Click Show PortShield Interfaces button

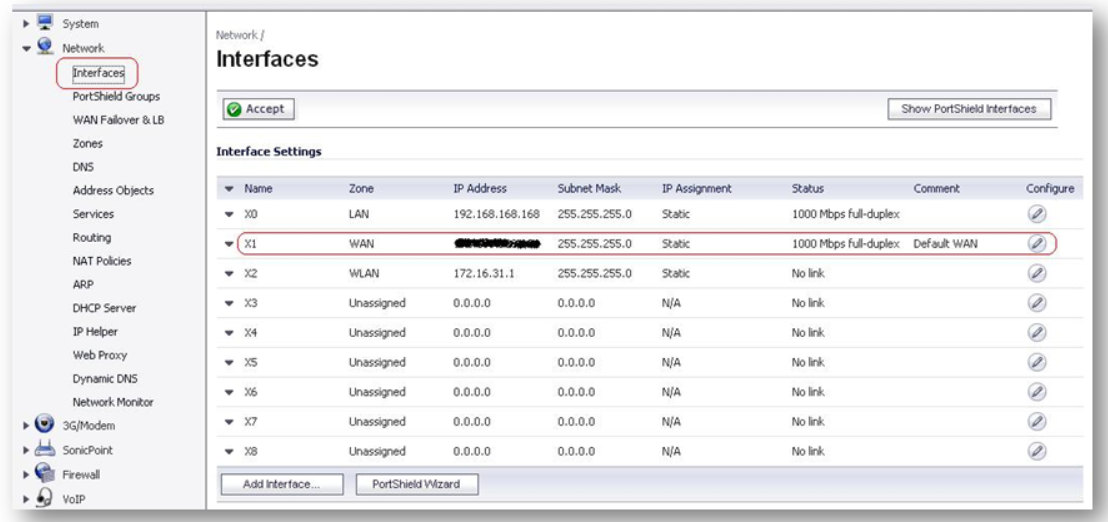click(969, 109)
